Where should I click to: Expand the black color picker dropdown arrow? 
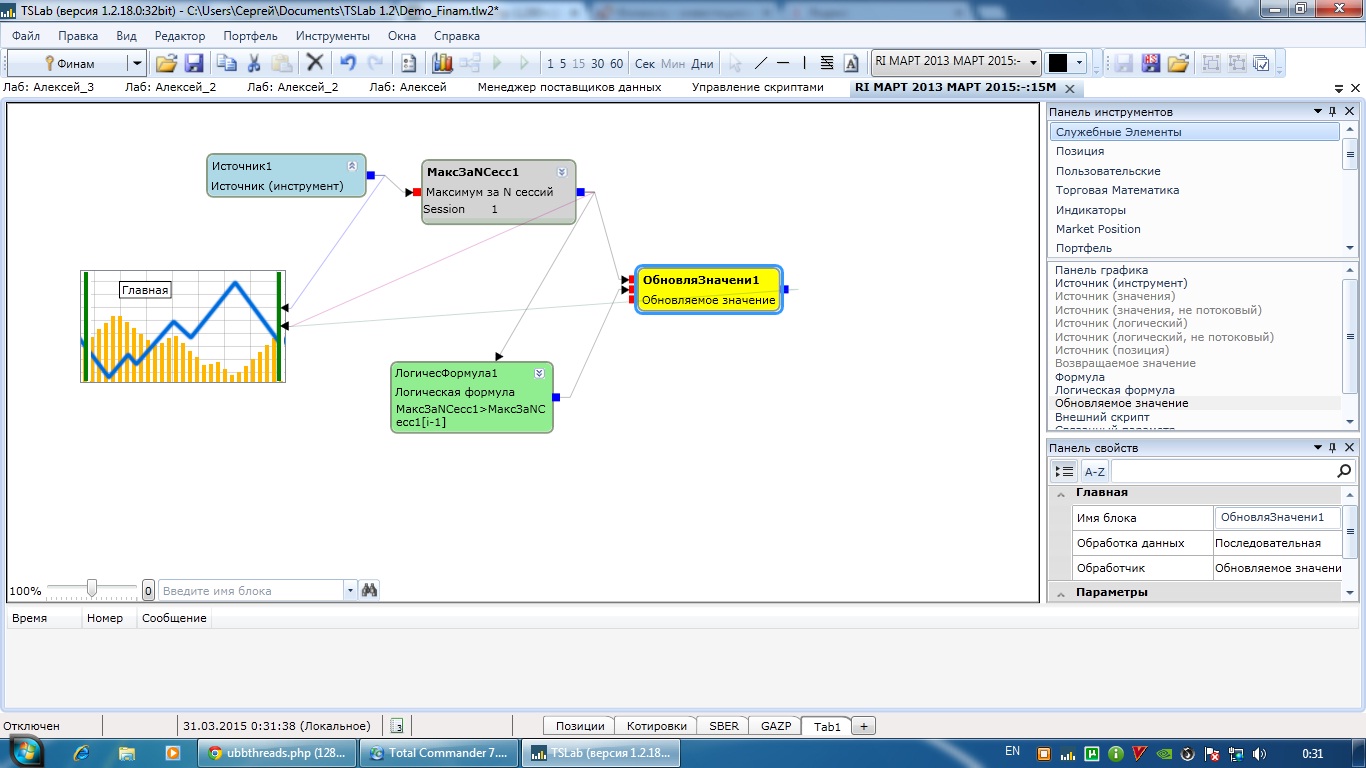(1079, 63)
